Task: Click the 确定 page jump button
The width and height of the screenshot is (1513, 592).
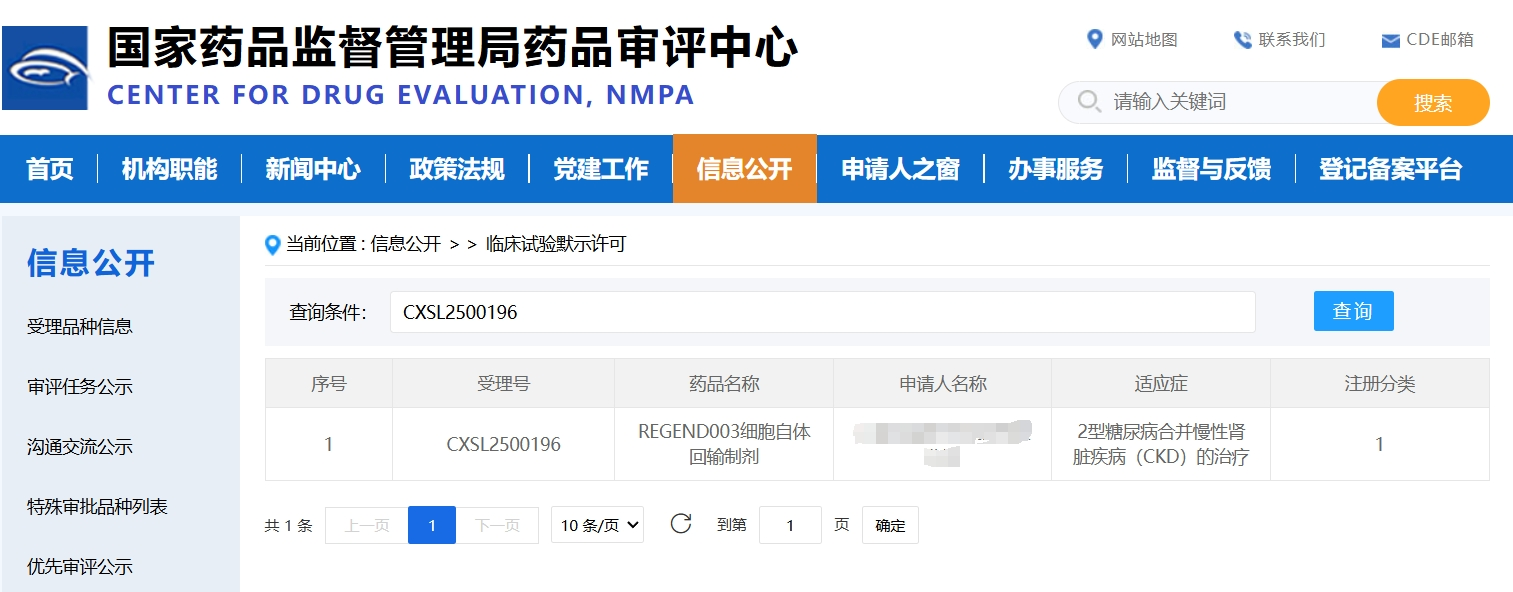Action: click(890, 525)
